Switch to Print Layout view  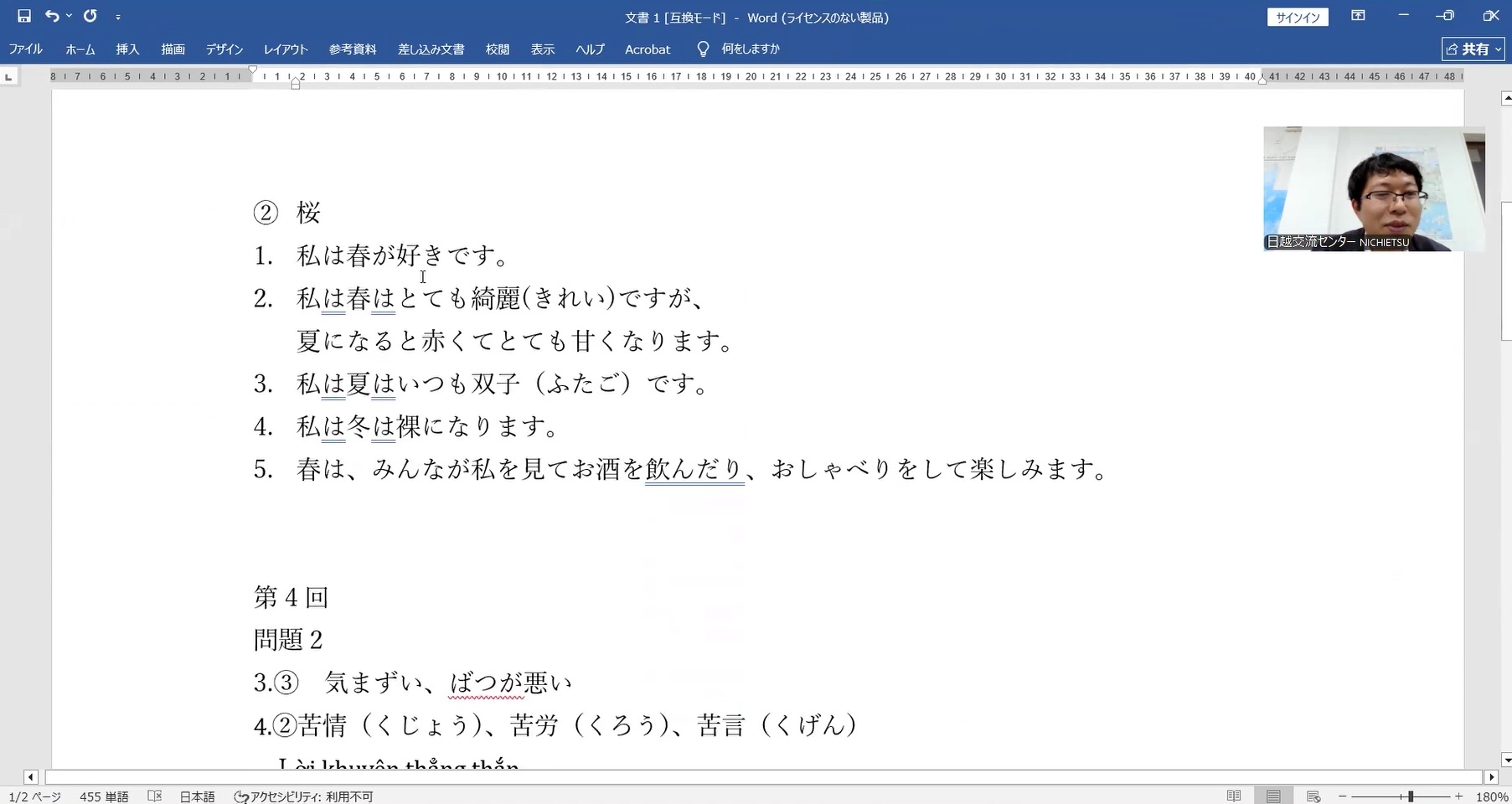1273,796
